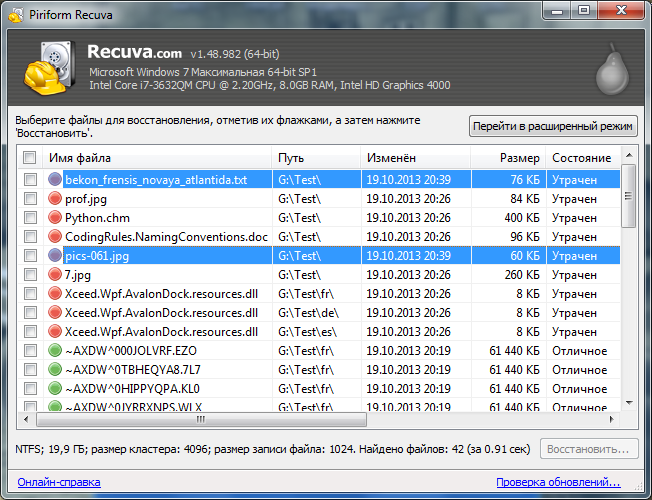Click the green status dot for ~AXDW^000JOLVRF.EZO
This screenshot has width=652, height=500.
coord(55,350)
